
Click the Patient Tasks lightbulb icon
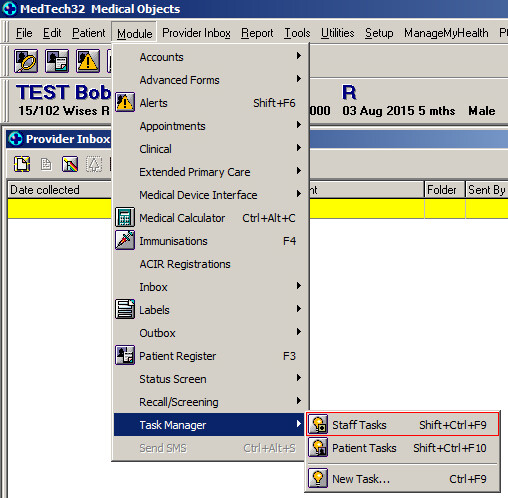(x=318, y=447)
